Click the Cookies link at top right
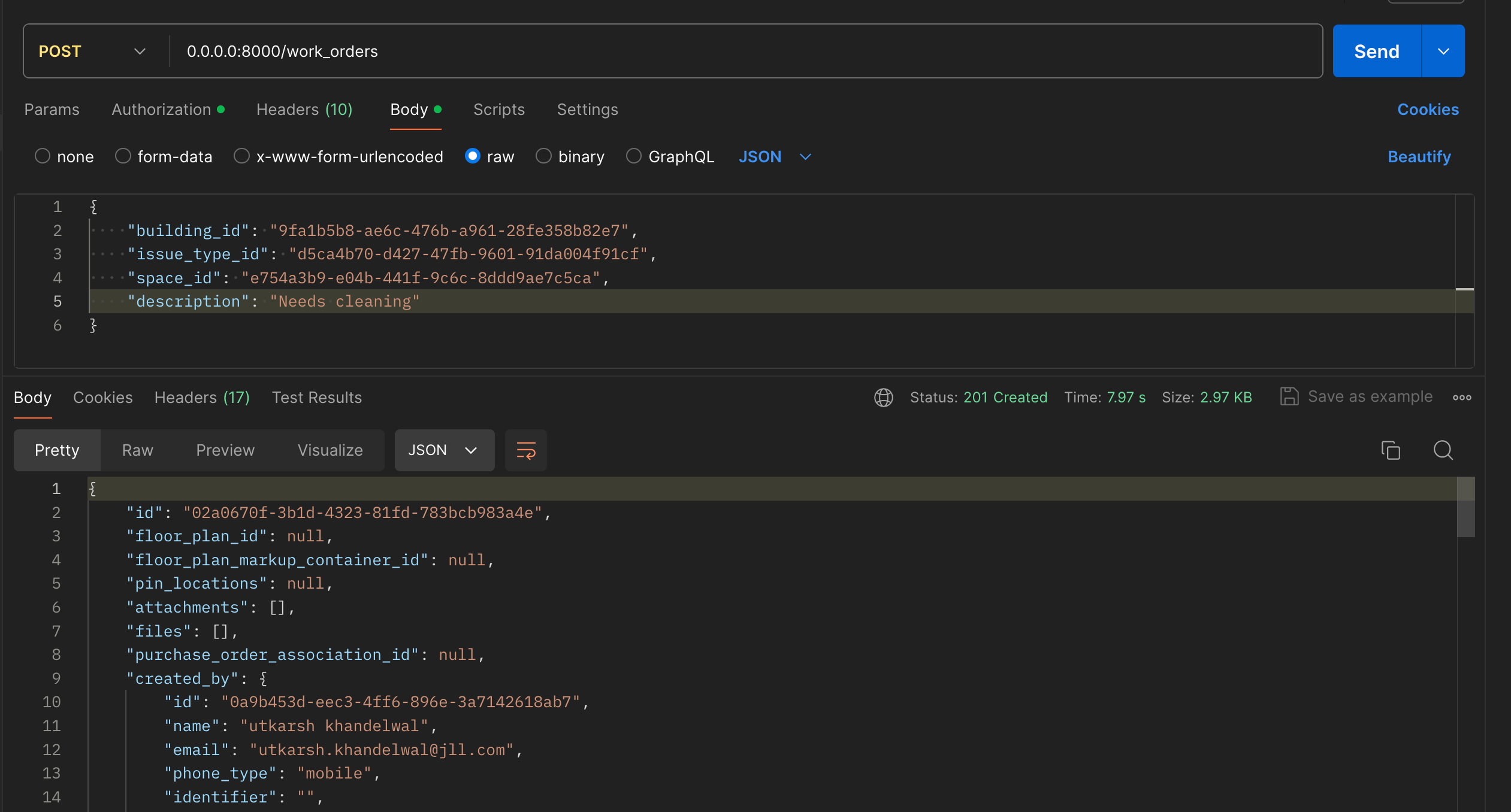Viewport: 1511px width, 812px height. (1428, 110)
